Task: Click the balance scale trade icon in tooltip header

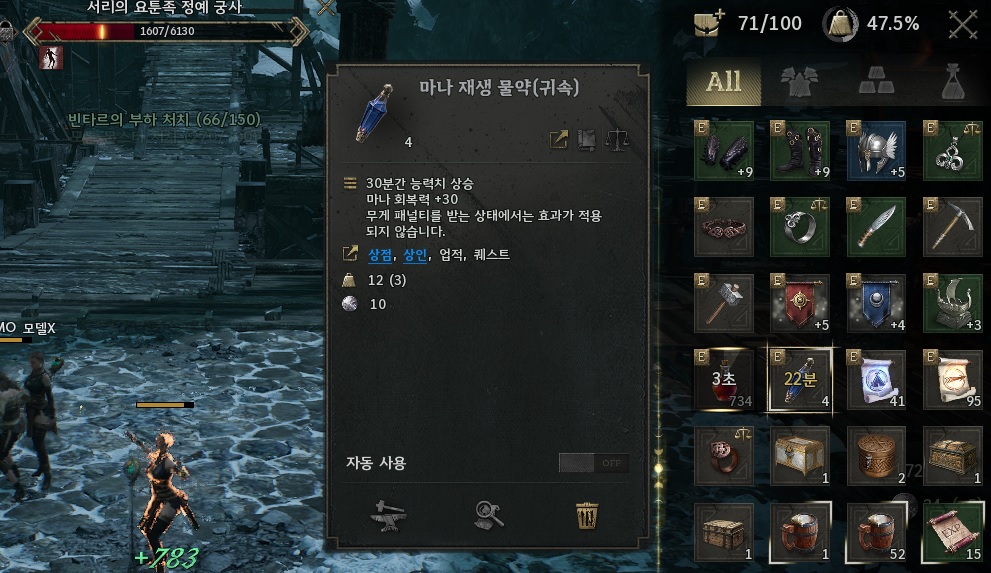Action: pos(617,140)
